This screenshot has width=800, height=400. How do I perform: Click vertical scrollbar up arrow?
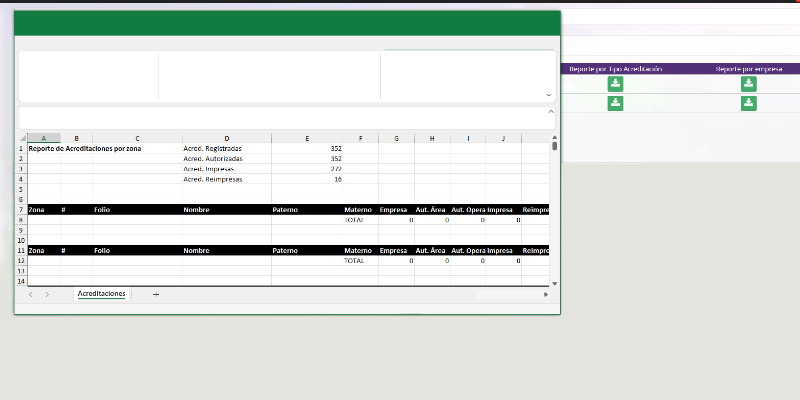click(555, 137)
